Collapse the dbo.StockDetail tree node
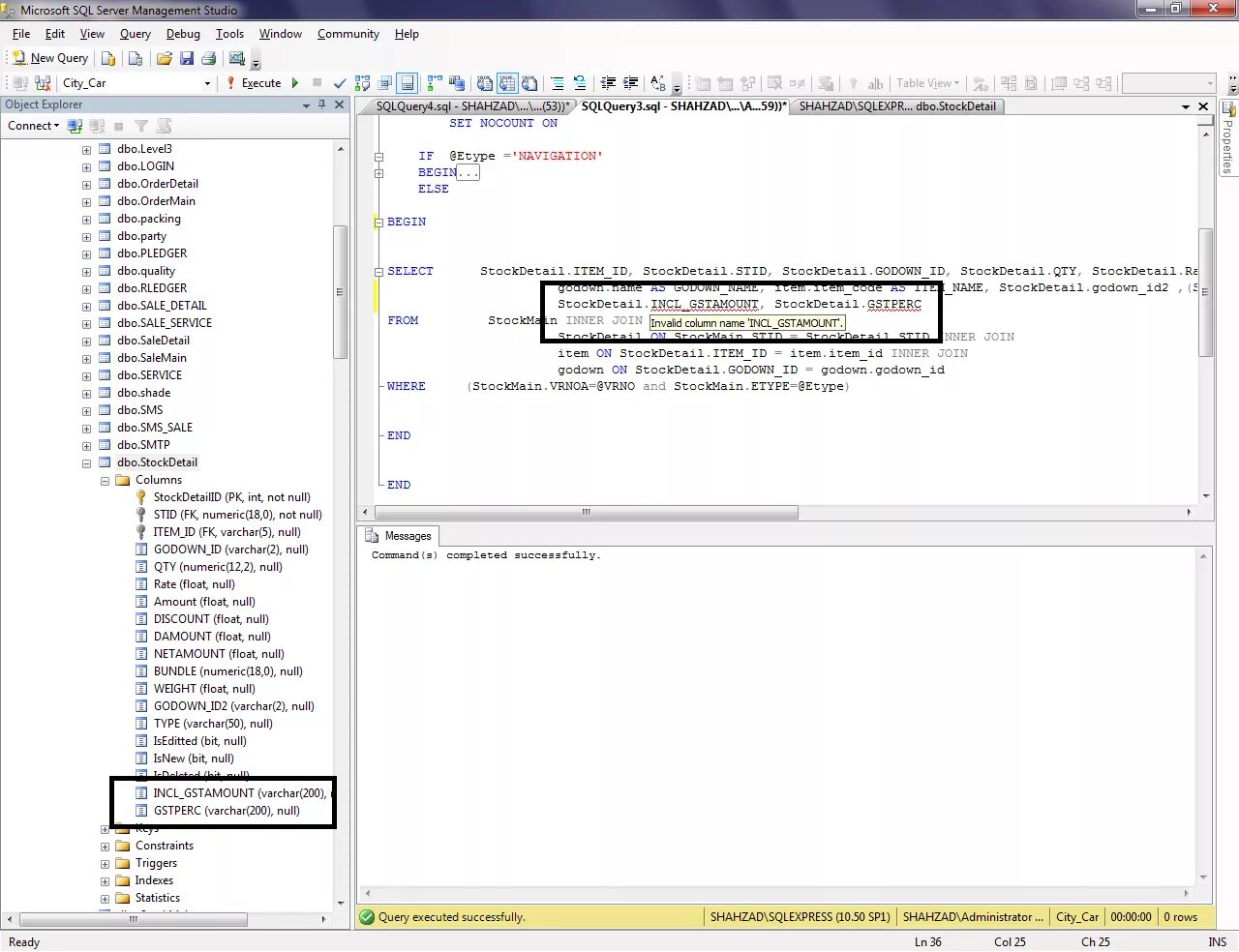 coord(86,463)
